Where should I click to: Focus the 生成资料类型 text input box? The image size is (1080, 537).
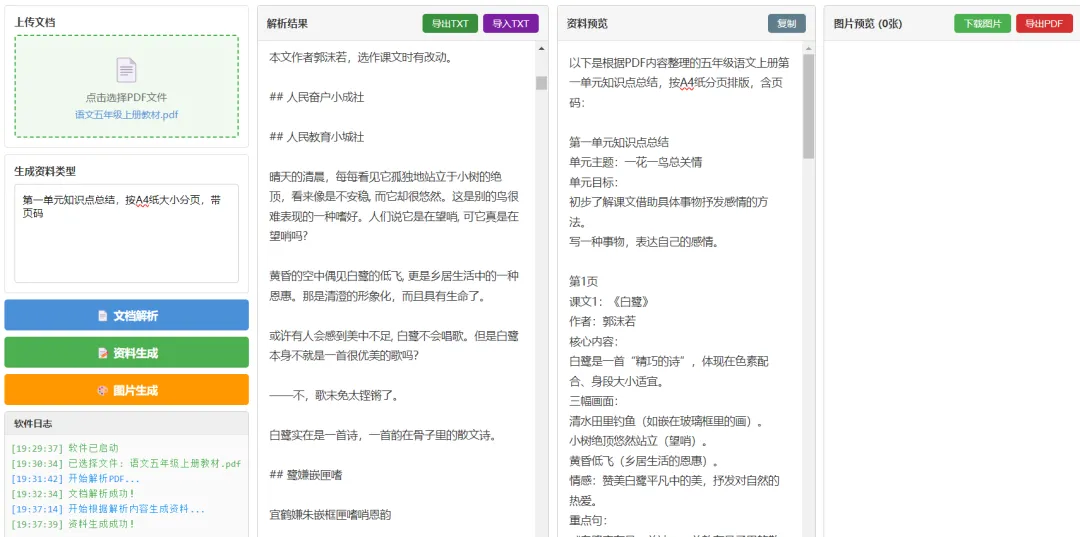(x=126, y=233)
